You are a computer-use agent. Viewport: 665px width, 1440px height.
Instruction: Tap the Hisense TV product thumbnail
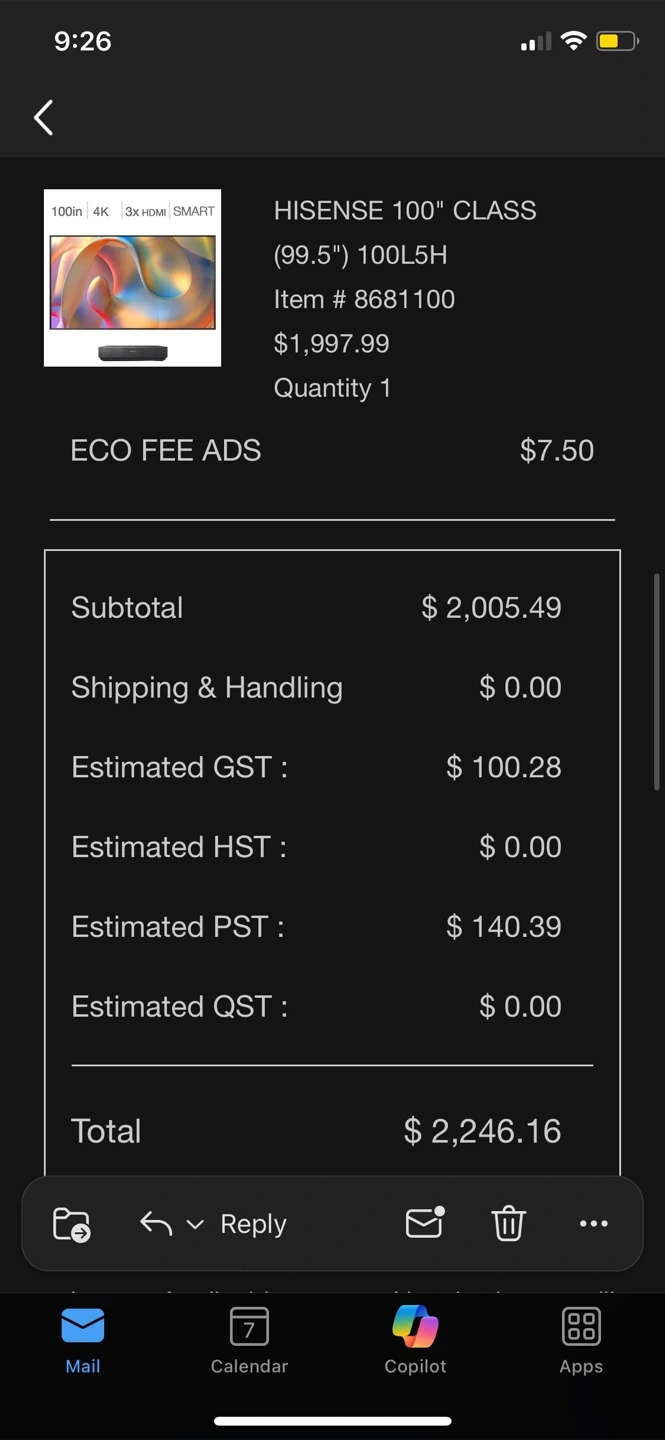[x=132, y=278]
